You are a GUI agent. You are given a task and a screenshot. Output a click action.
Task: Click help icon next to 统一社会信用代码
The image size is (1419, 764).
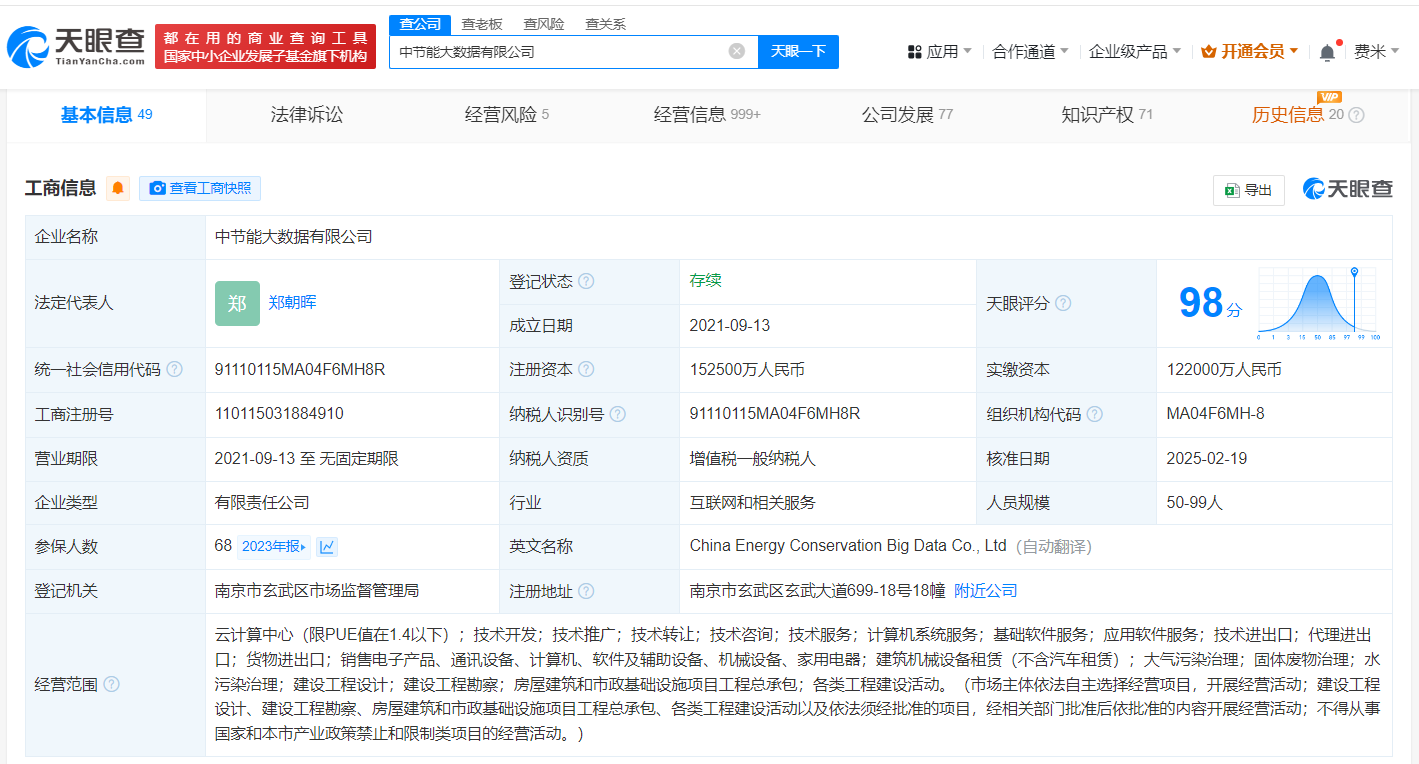point(175,370)
